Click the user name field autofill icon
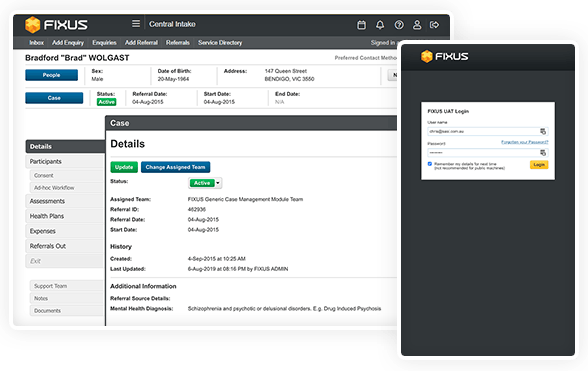Image resolution: width=588 pixels, height=371 pixels. pyautogui.click(x=543, y=131)
